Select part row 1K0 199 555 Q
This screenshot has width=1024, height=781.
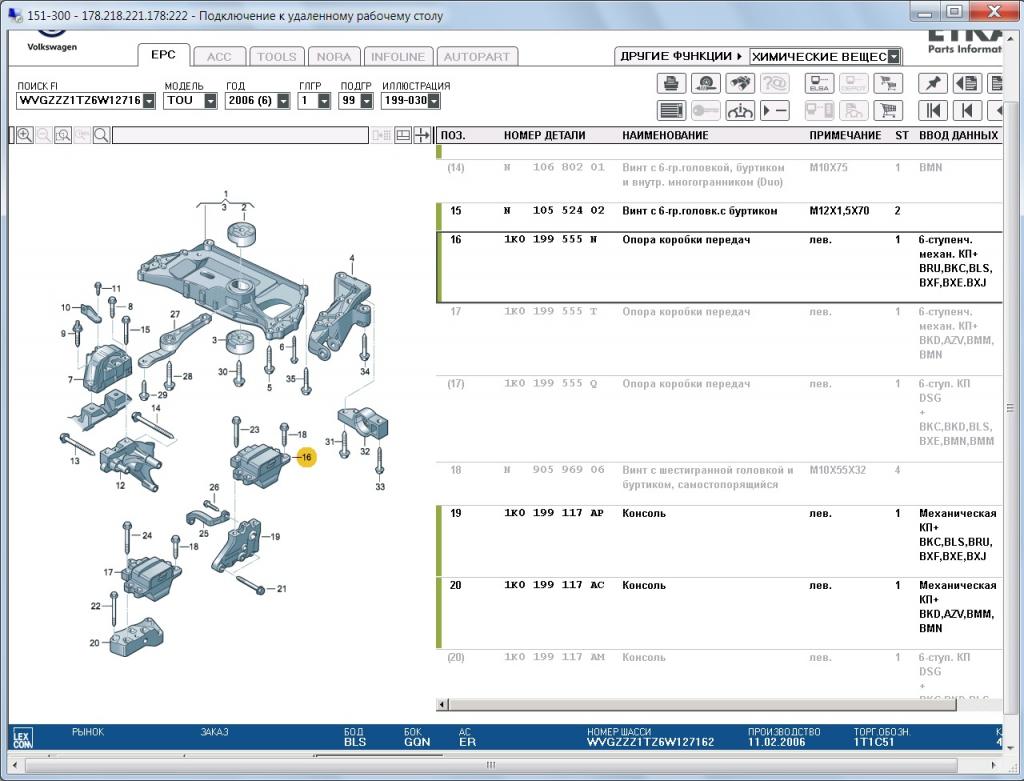pos(720,419)
